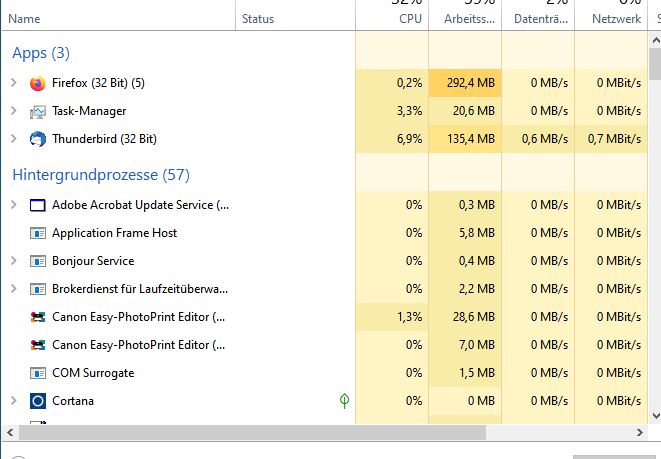Expand the Thunderbird (32 Bit) entry
661x459 pixels.
click(x=13, y=139)
